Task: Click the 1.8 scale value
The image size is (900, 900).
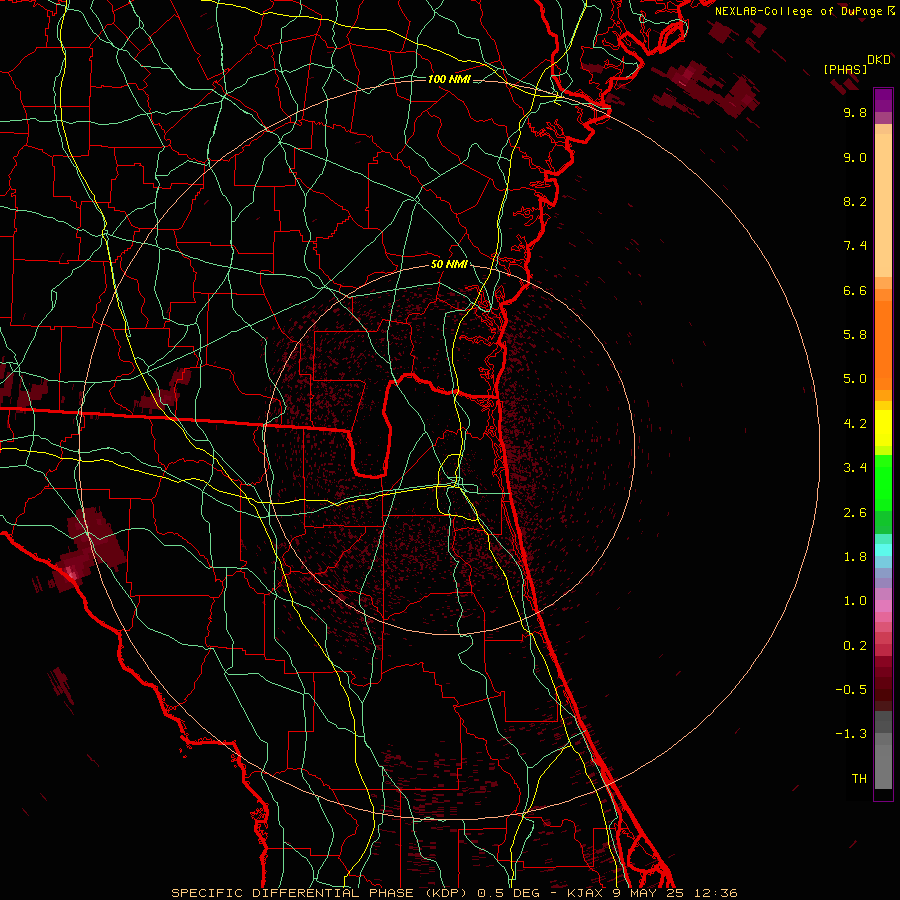Action: [855, 557]
